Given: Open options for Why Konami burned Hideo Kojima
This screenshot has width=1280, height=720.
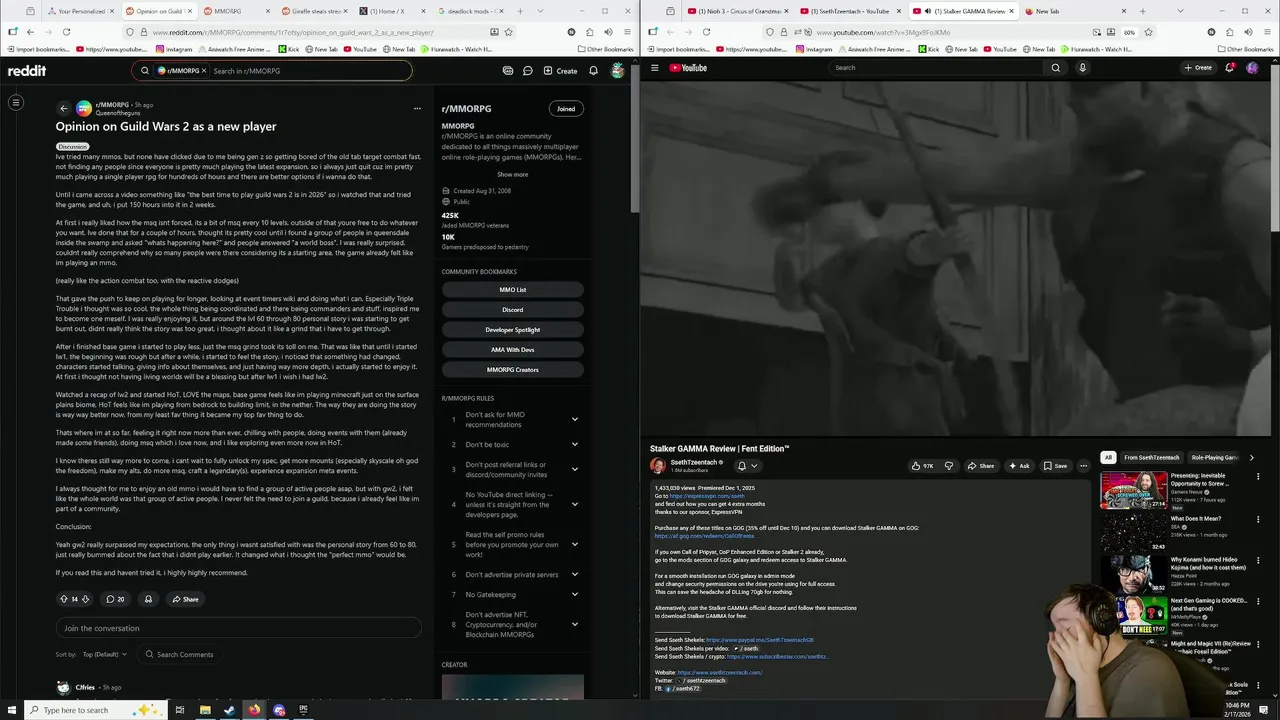Looking at the screenshot, I should click(x=1258, y=560).
